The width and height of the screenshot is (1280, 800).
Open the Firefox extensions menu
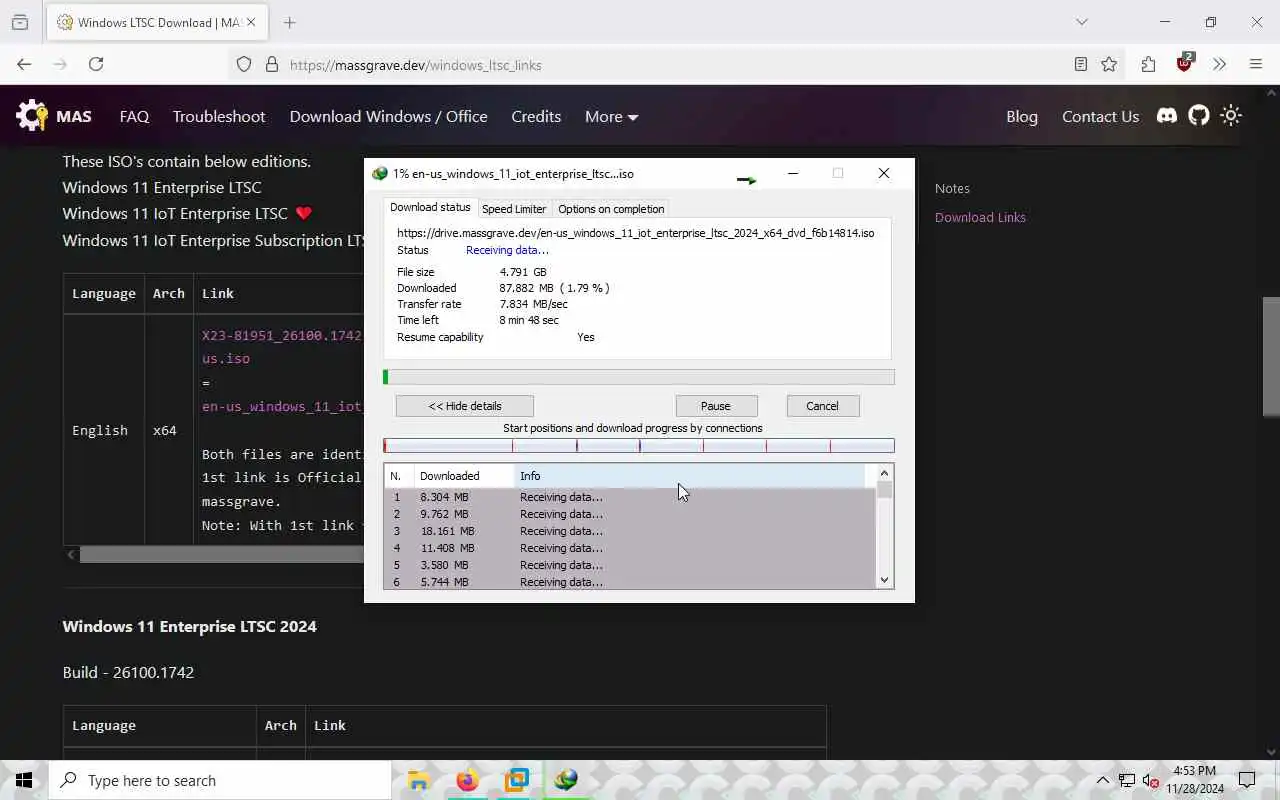point(1148,64)
